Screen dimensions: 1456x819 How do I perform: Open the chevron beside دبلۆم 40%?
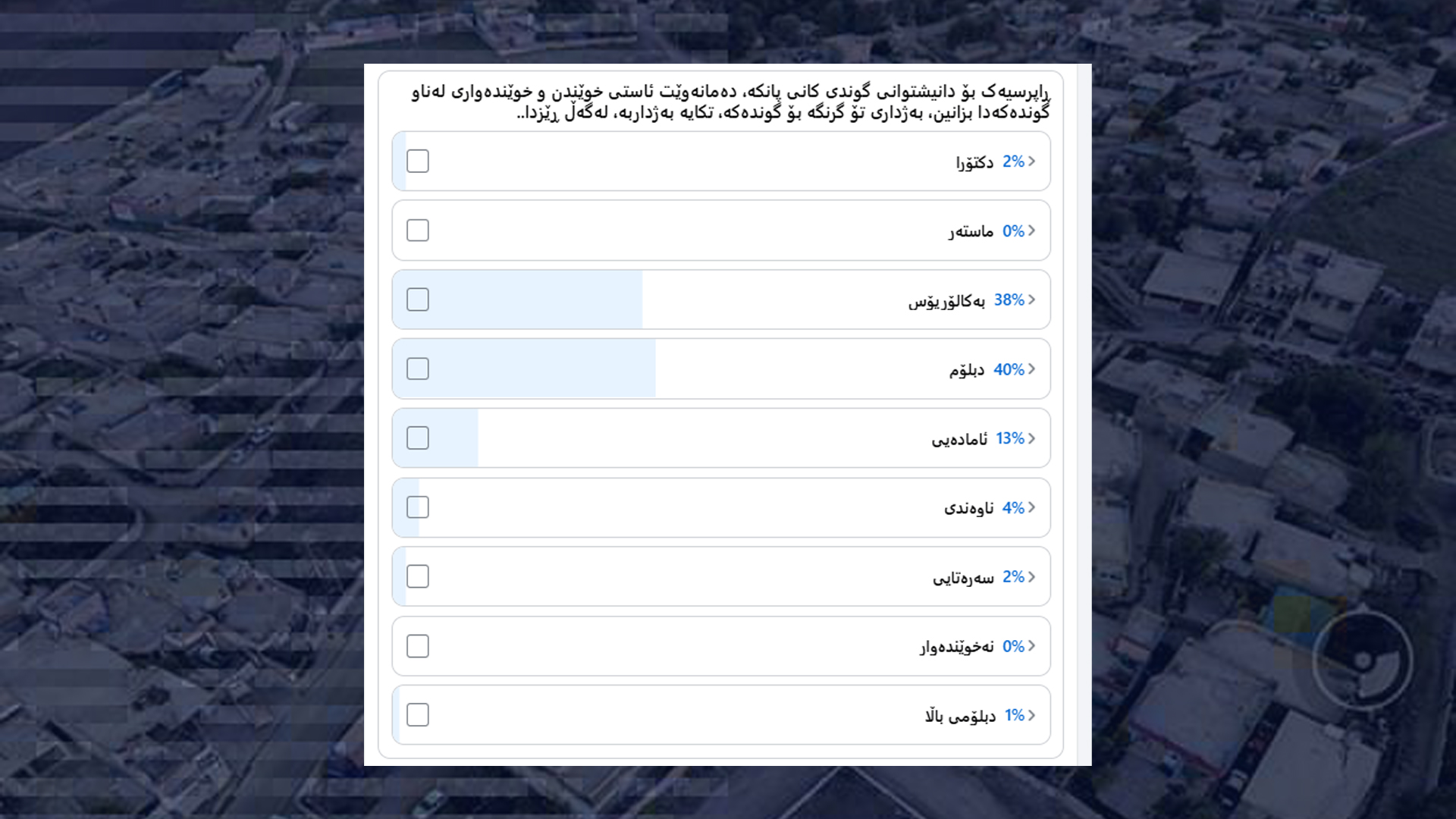pyautogui.click(x=1031, y=369)
